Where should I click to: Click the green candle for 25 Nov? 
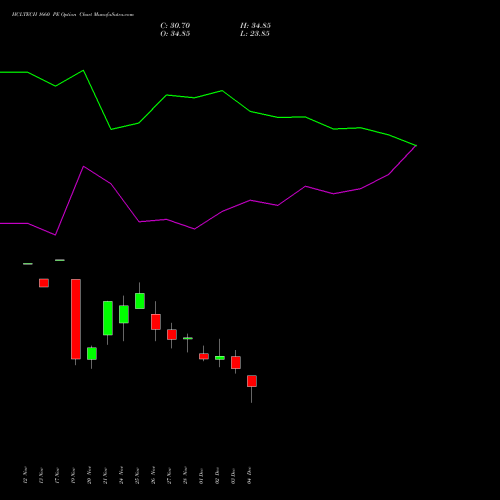[140, 301]
